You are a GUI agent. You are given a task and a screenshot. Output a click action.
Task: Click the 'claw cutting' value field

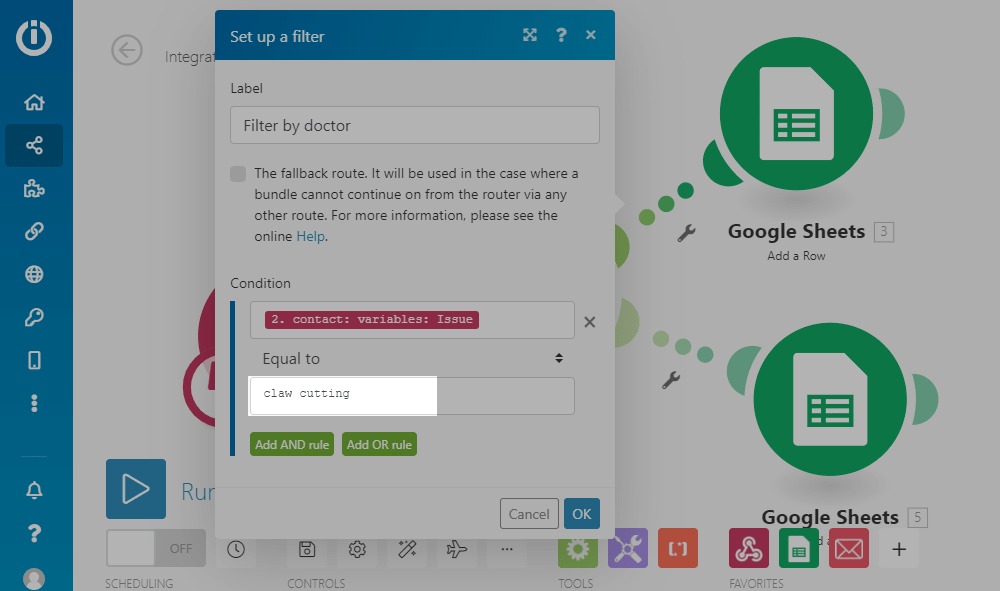413,396
